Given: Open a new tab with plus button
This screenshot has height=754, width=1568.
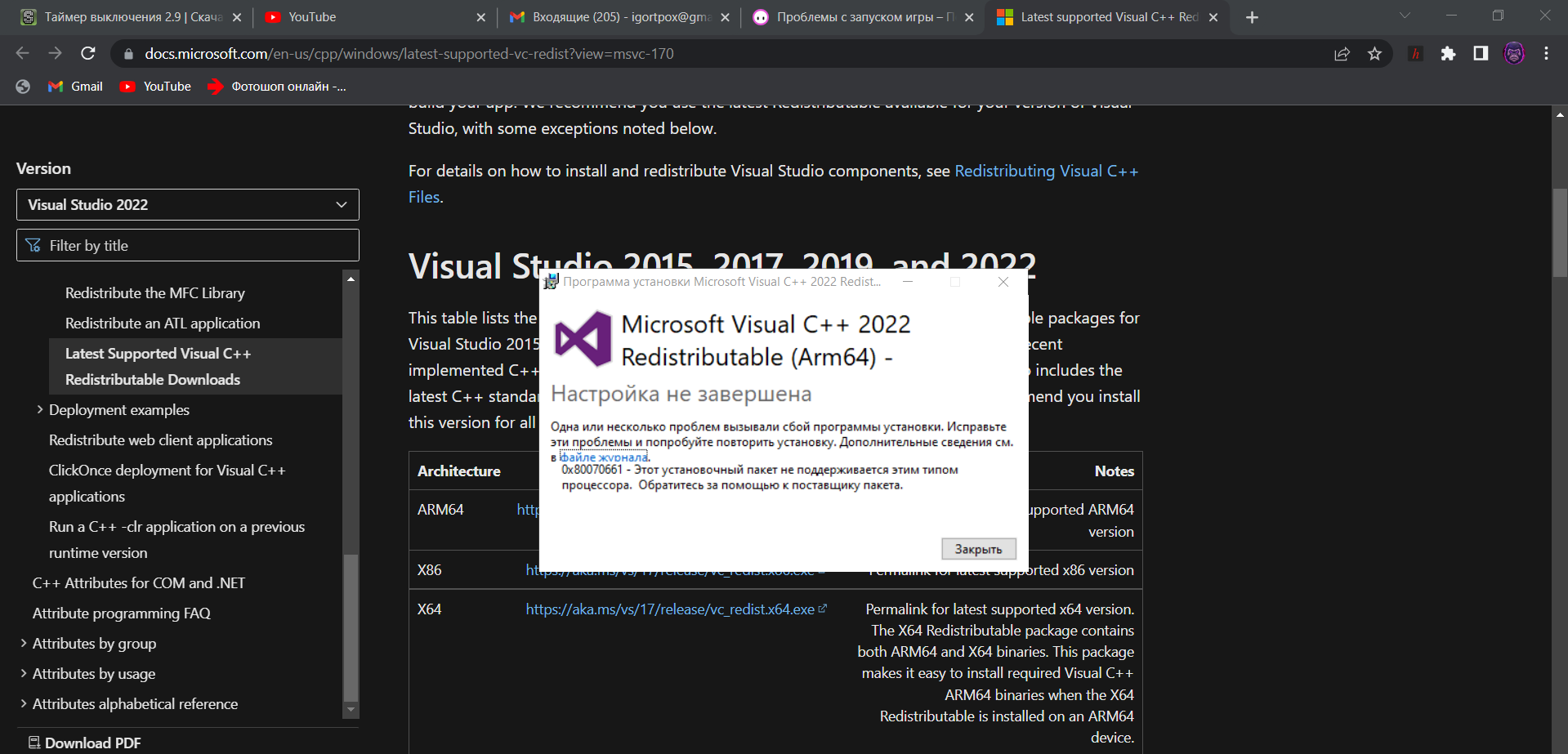Looking at the screenshot, I should pos(1252,17).
